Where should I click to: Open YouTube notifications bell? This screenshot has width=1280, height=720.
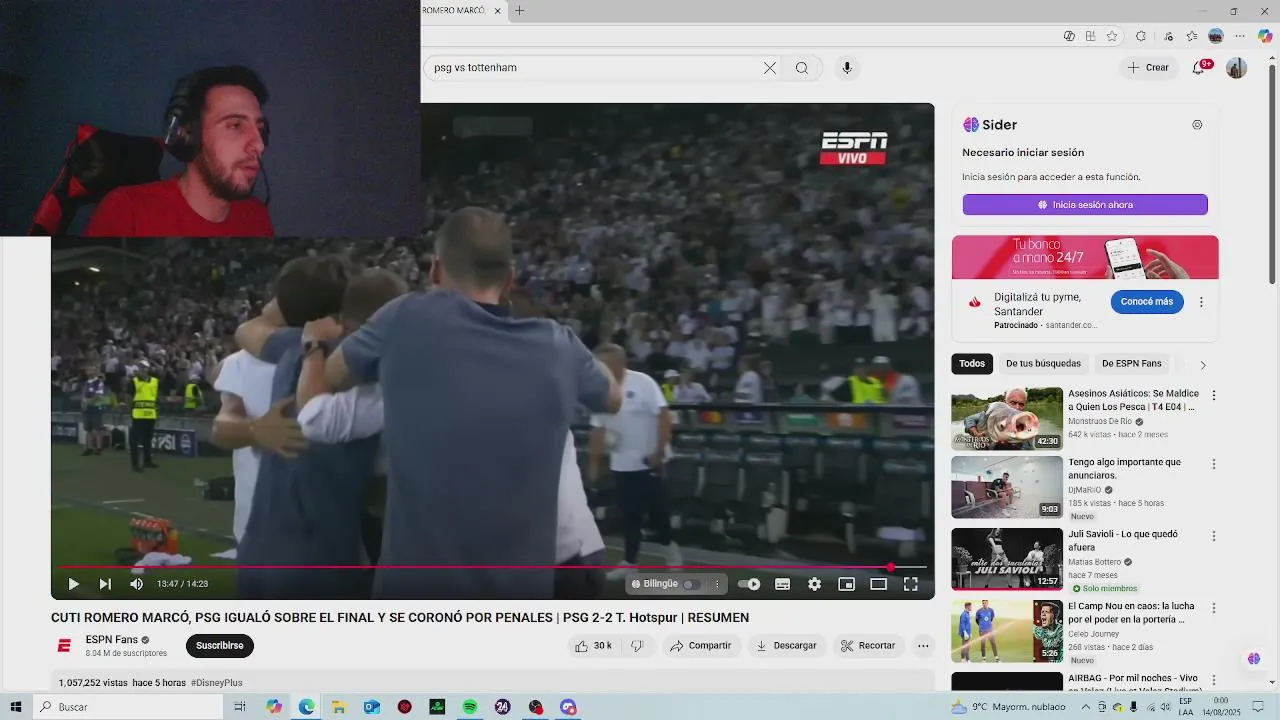coord(1199,68)
